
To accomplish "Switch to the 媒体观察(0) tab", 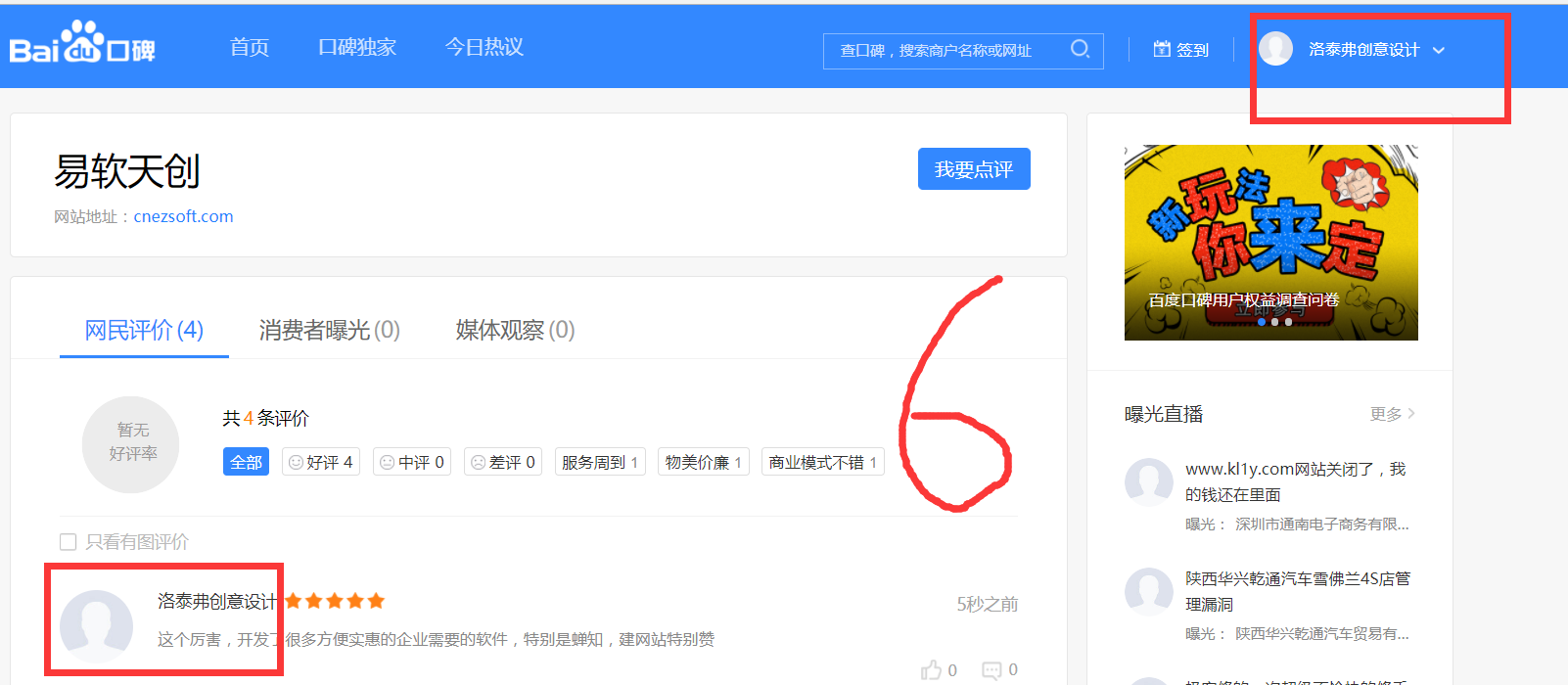I will click(515, 330).
